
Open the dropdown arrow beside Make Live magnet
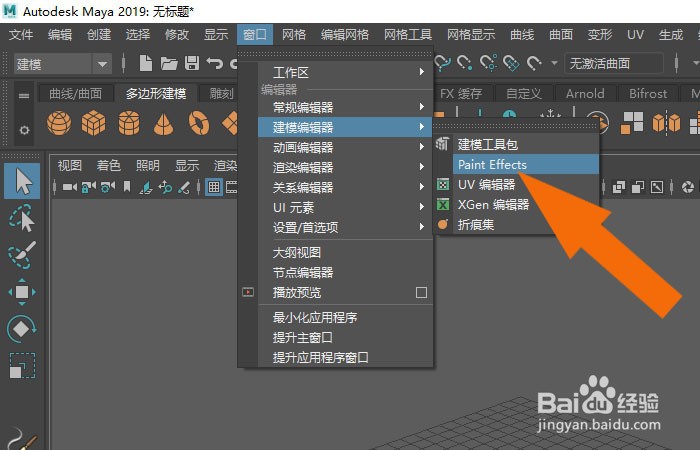[x=554, y=63]
